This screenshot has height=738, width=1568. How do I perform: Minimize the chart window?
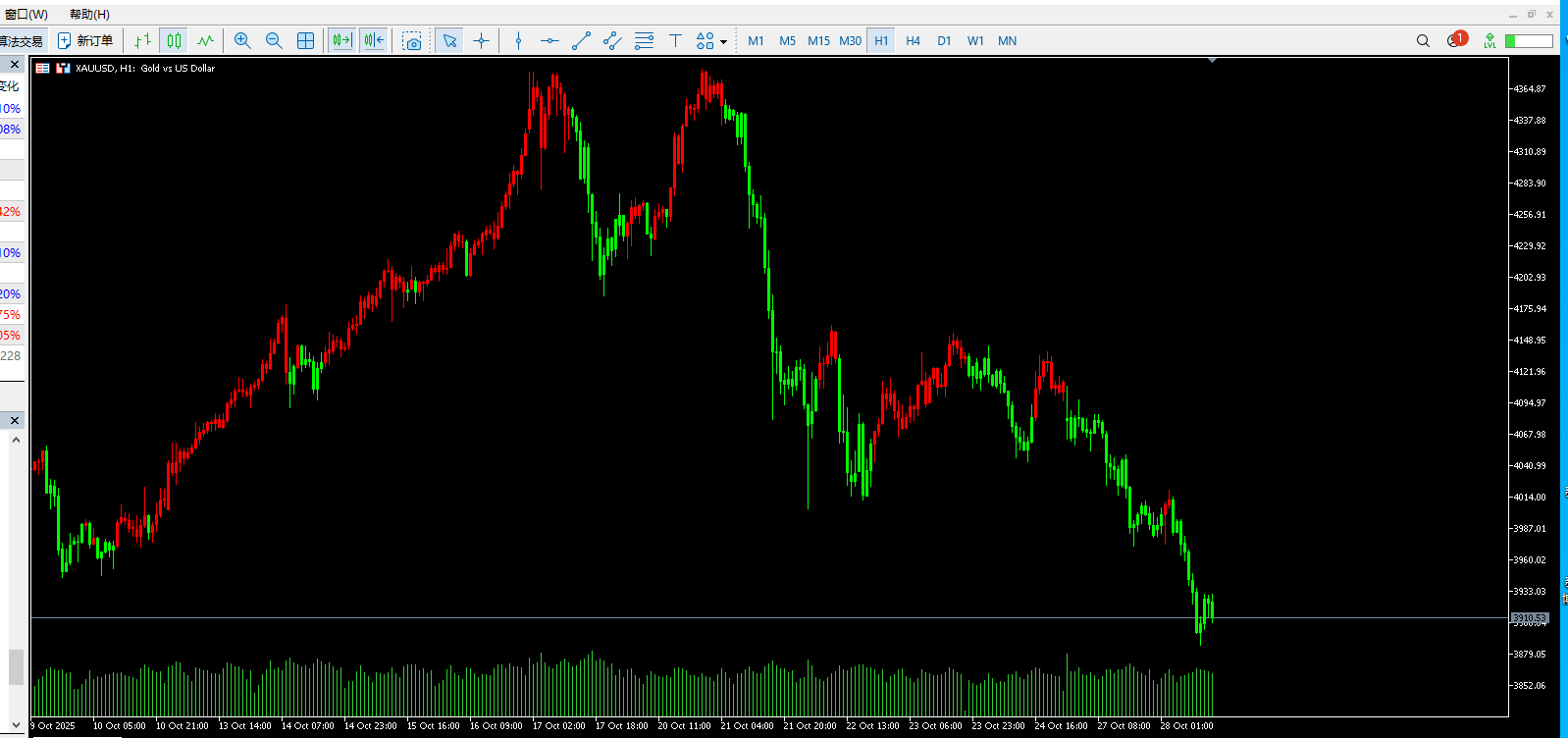[x=1512, y=14]
